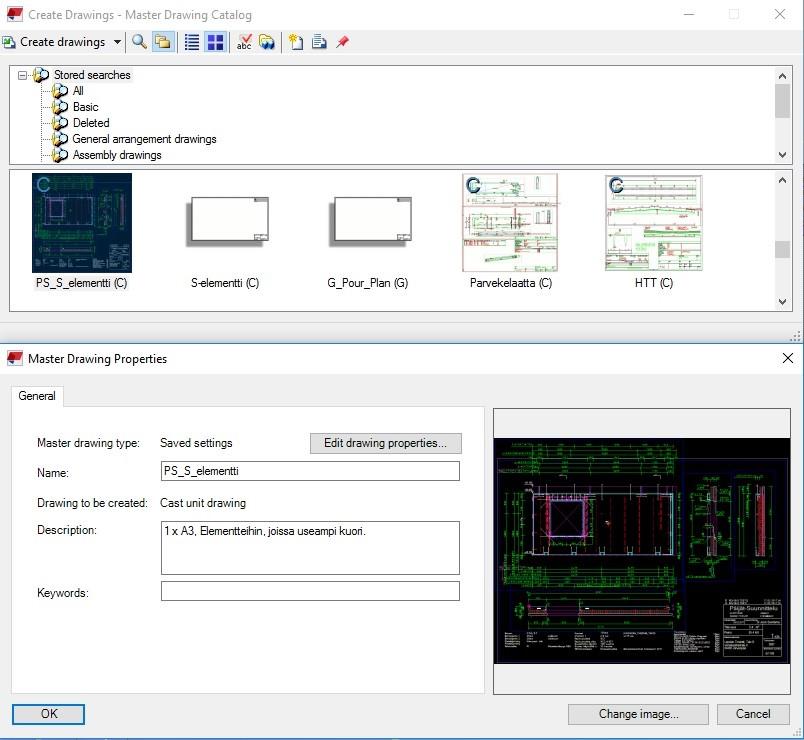Click the Change image button
Image resolution: width=804 pixels, height=740 pixels.
point(638,714)
